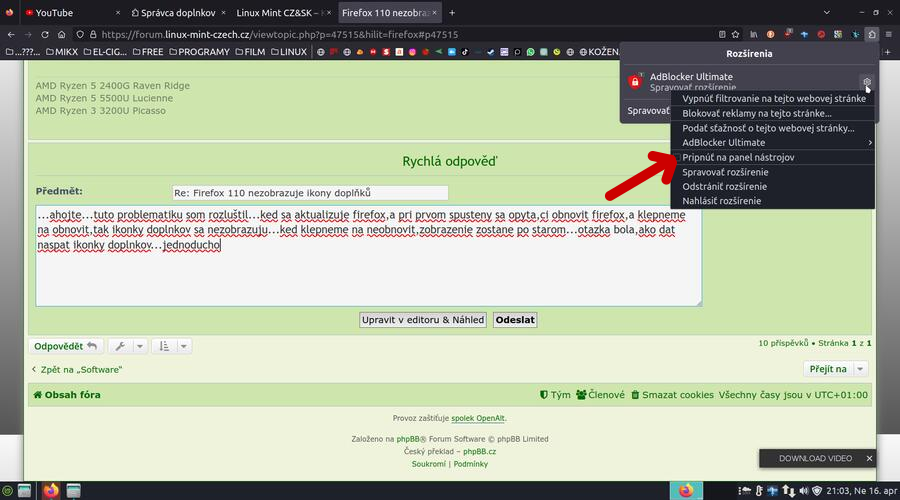This screenshot has height=500, width=900.
Task: Select 'Odstrániť rozšírenie' from context menu
Action: click(724, 187)
